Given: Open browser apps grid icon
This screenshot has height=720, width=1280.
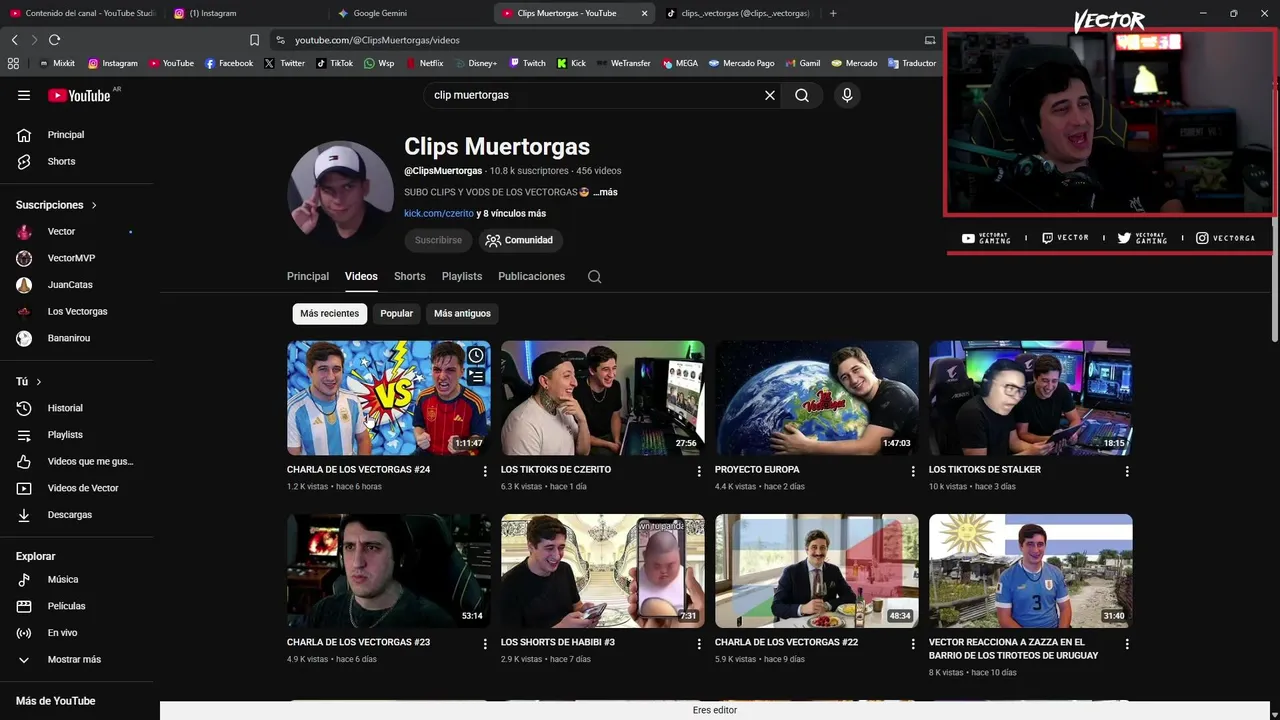Looking at the screenshot, I should point(13,63).
